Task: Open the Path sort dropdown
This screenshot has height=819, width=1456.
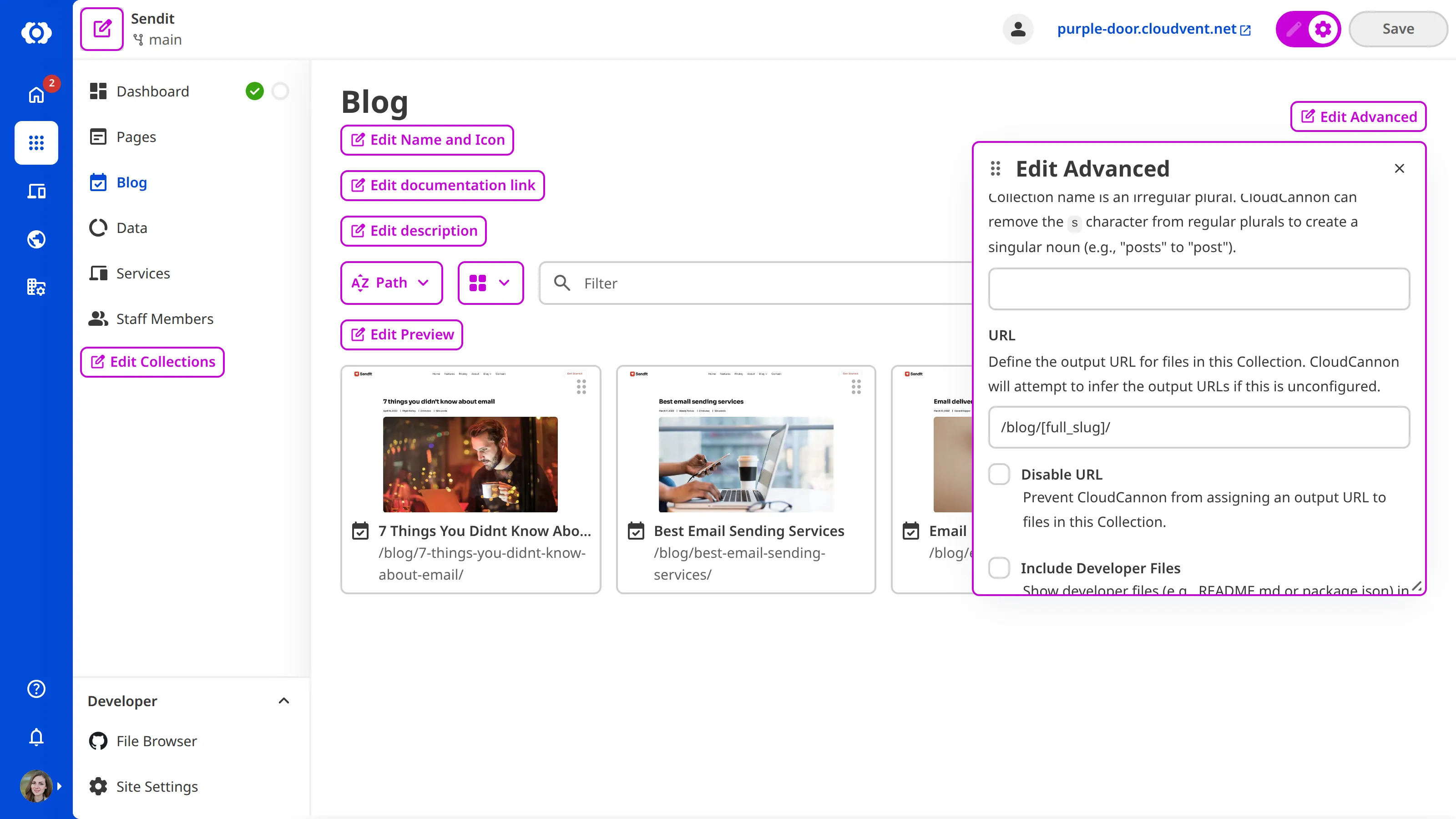Action: (x=391, y=283)
